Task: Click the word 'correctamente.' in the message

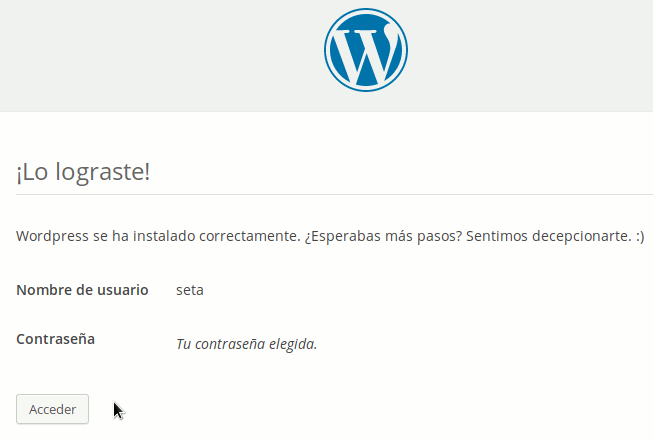Action: coord(250,236)
